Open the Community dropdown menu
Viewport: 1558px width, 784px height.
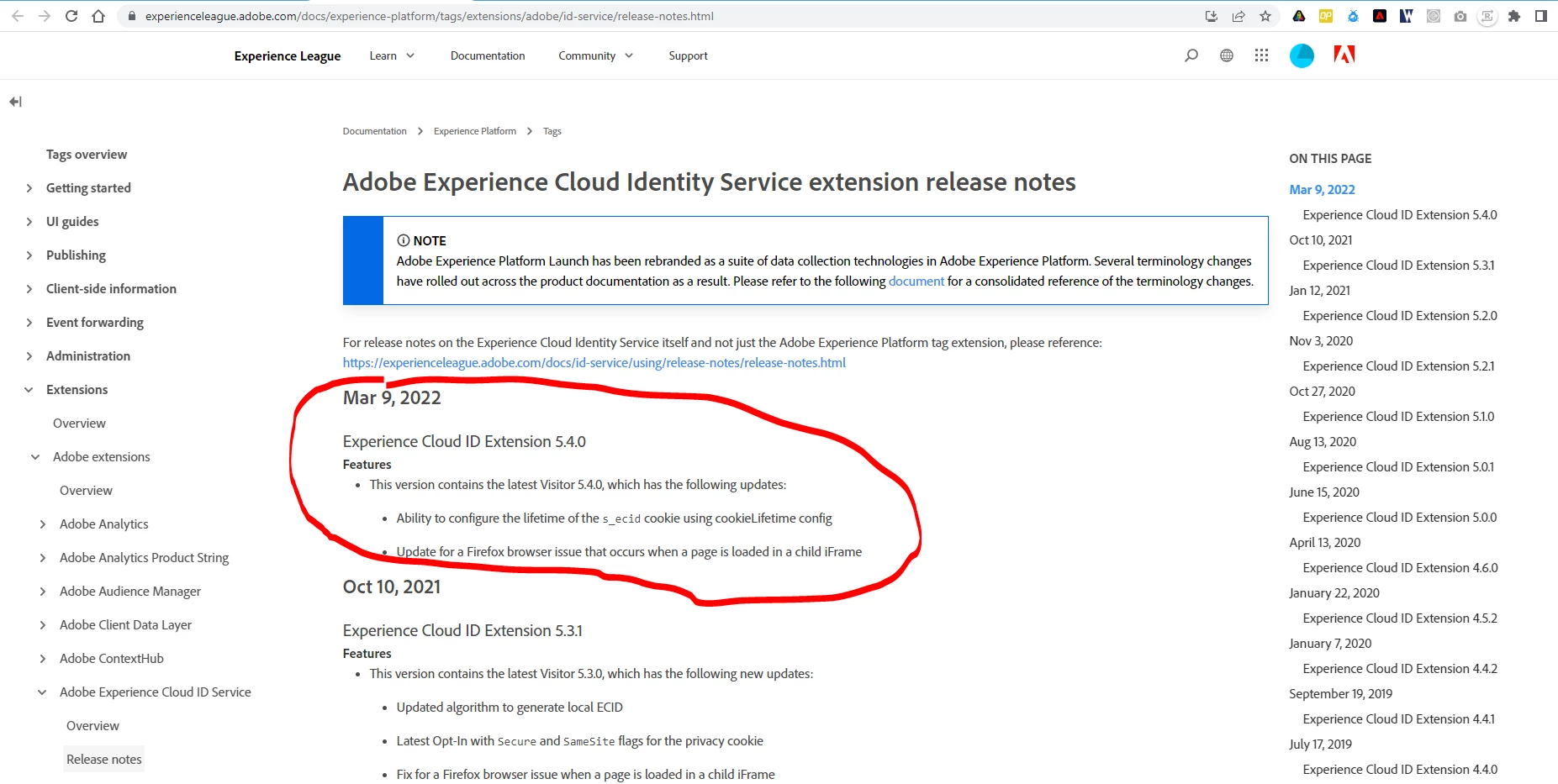click(595, 55)
